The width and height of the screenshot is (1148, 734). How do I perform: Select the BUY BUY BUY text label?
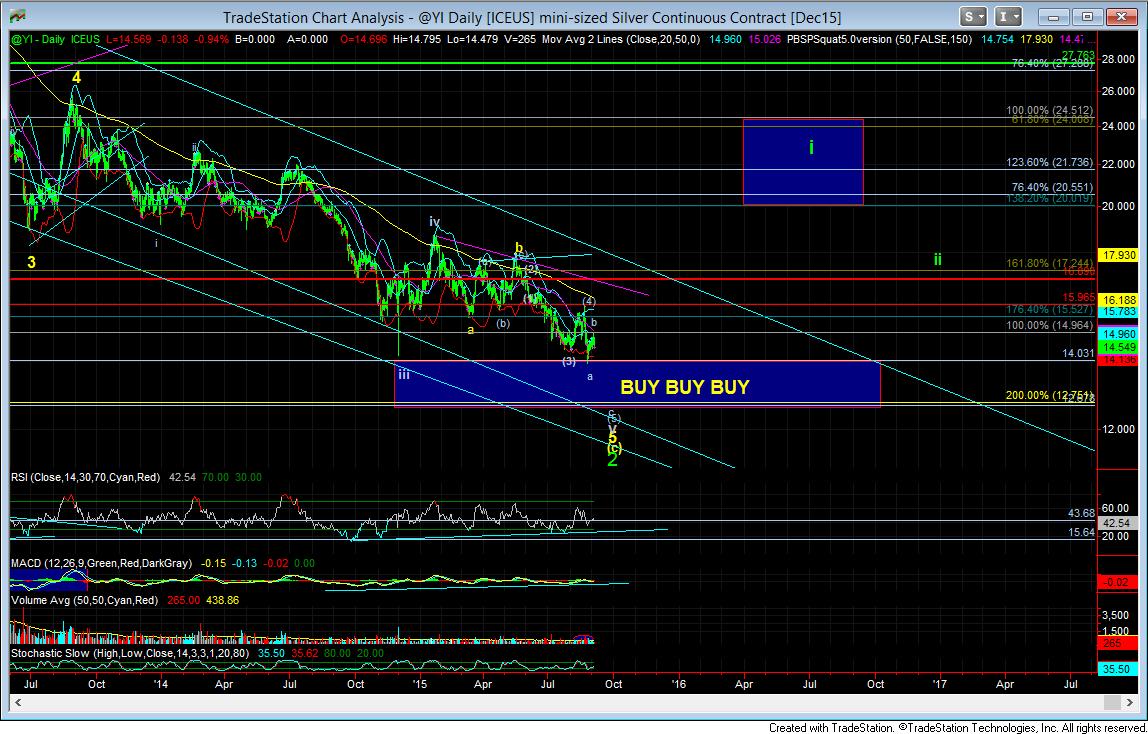[x=684, y=387]
